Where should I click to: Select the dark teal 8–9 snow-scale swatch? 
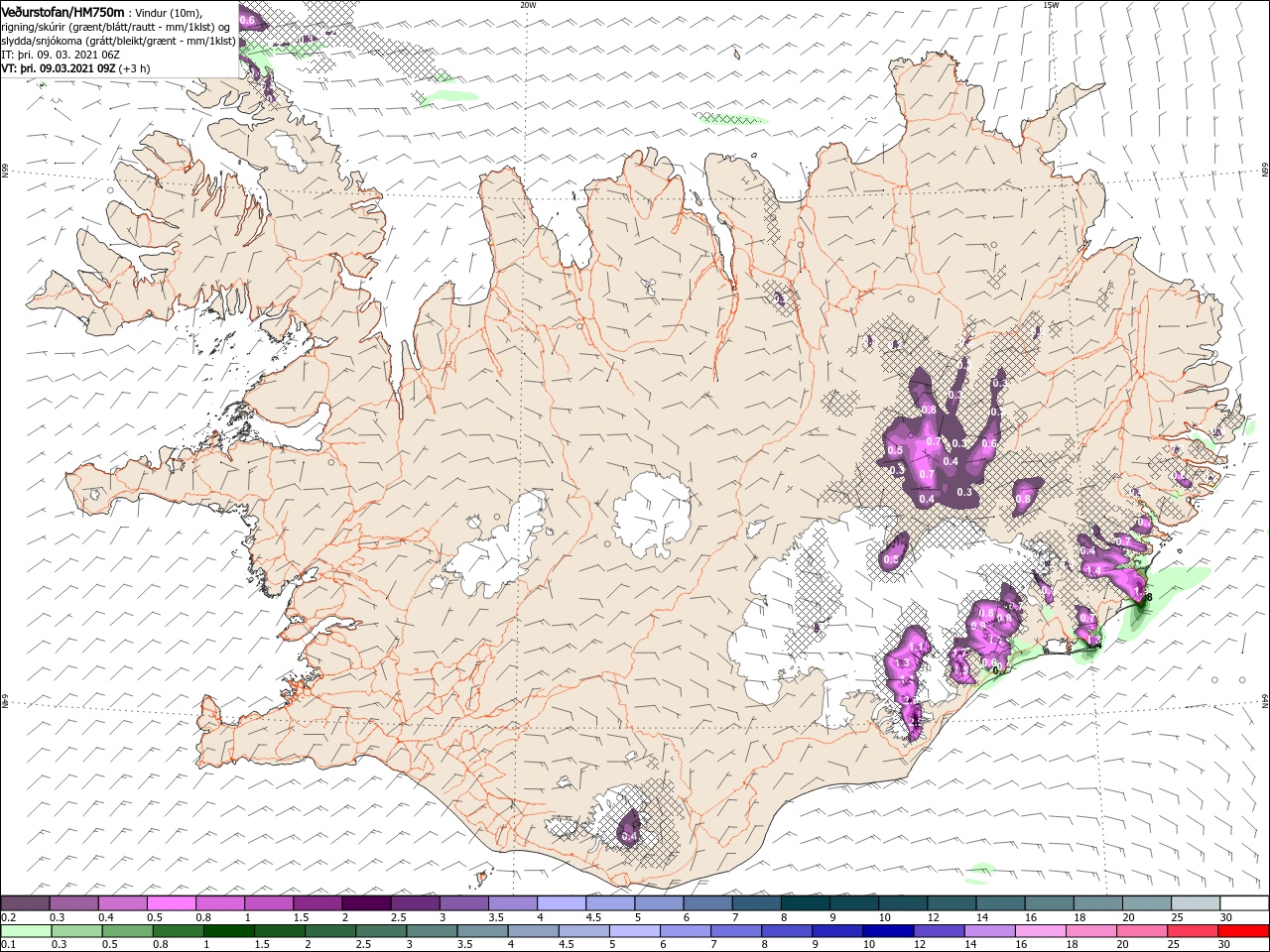pyautogui.click(x=806, y=903)
